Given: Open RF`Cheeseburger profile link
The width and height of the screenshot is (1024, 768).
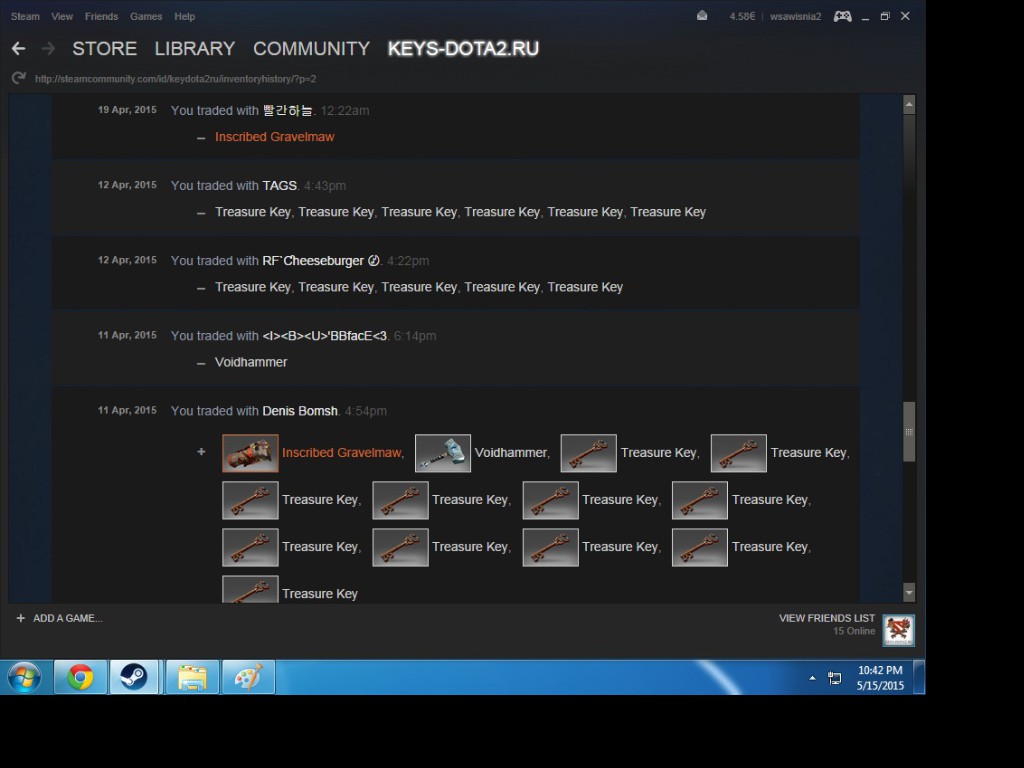Looking at the screenshot, I should pos(321,261).
